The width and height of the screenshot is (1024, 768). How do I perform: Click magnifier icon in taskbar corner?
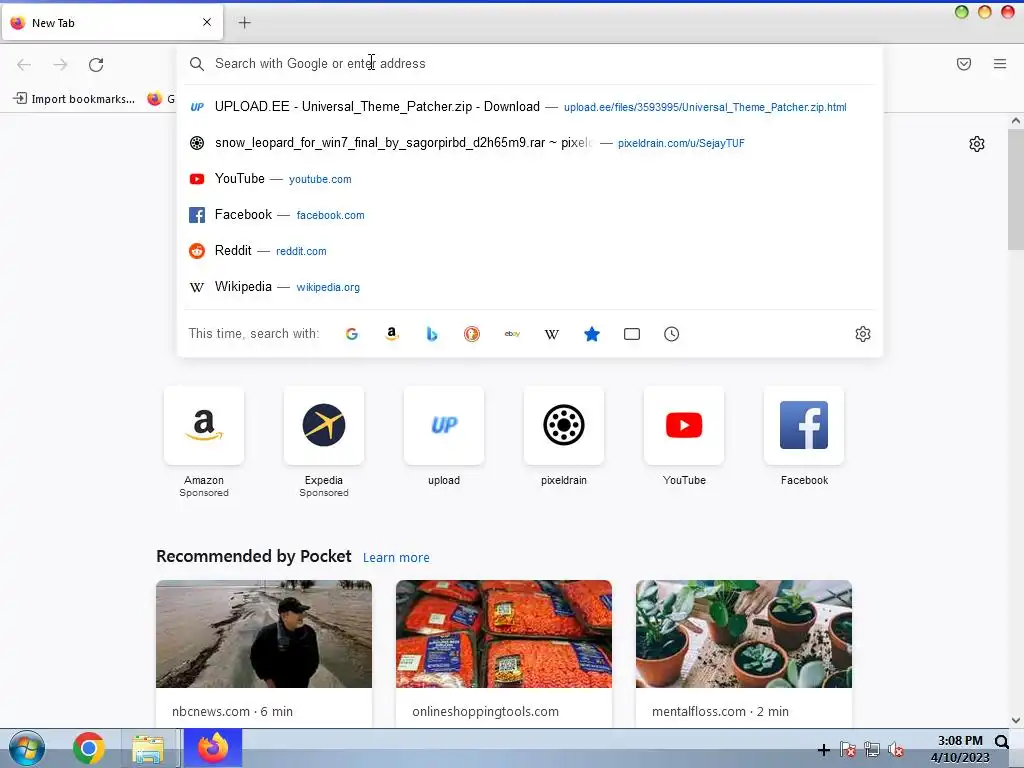point(1002,742)
